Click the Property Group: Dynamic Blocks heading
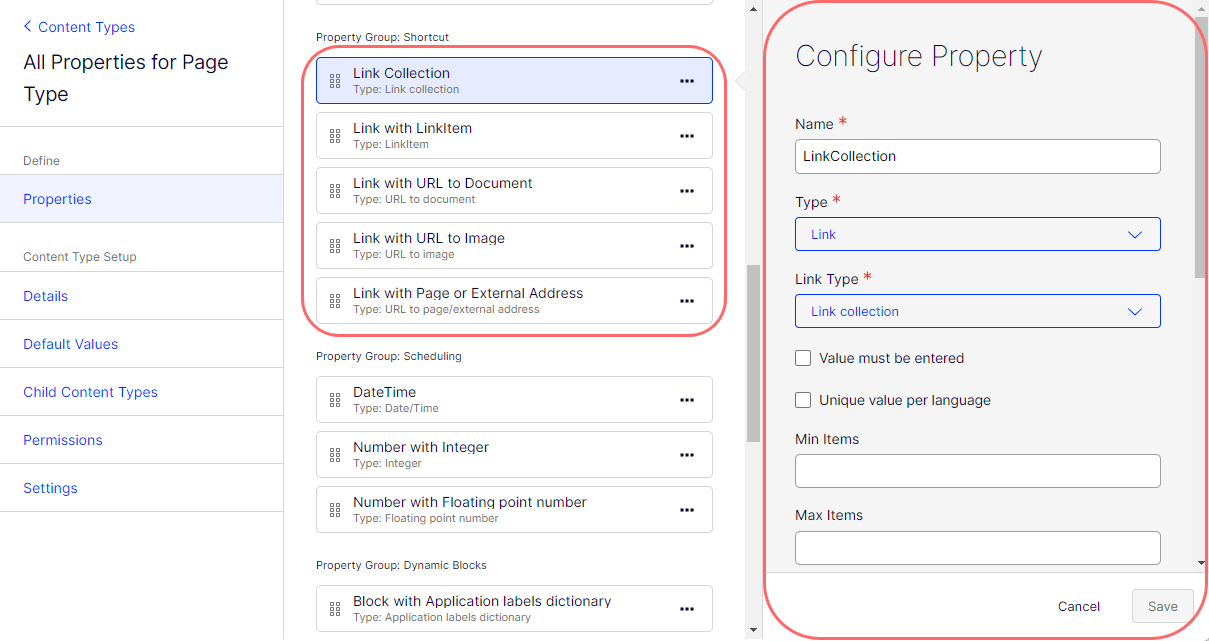The width and height of the screenshot is (1209, 641). coord(401,565)
